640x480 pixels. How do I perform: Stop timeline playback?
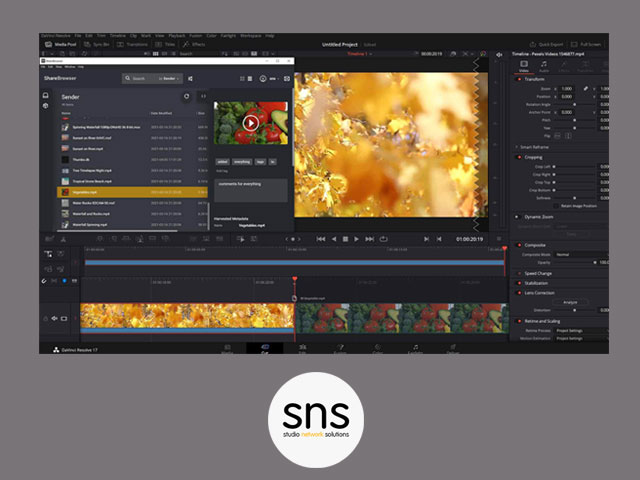[x=345, y=239]
